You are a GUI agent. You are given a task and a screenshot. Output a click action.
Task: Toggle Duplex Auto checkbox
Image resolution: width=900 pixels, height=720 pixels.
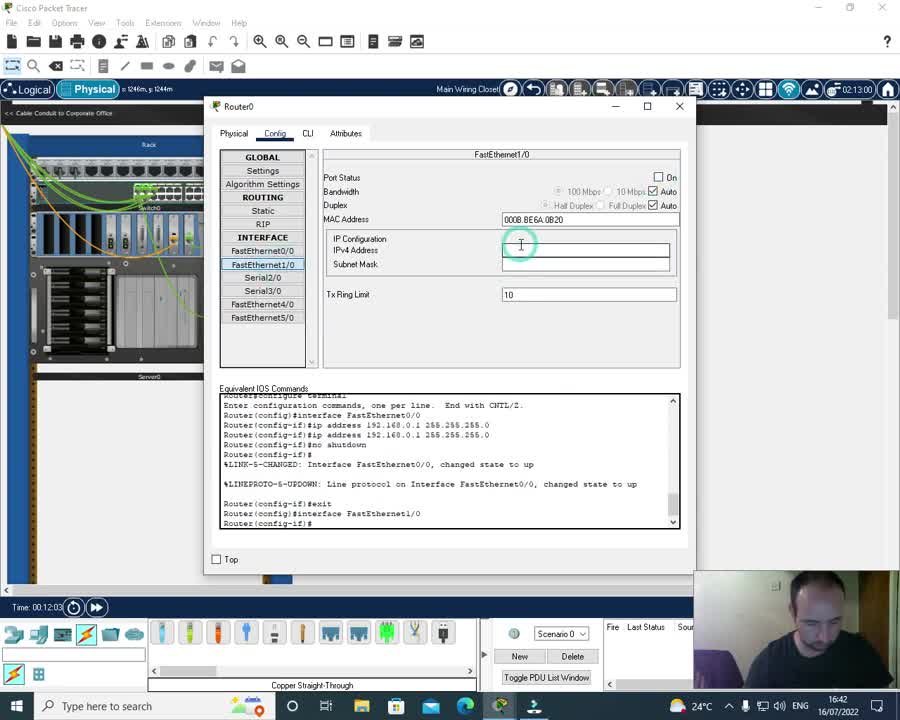[x=653, y=205]
